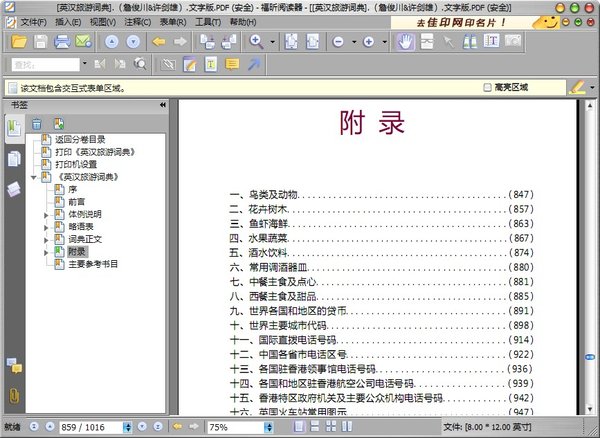Open the pages thumbnail panel icon
Viewport: 600px width, 438px height.
click(14, 159)
